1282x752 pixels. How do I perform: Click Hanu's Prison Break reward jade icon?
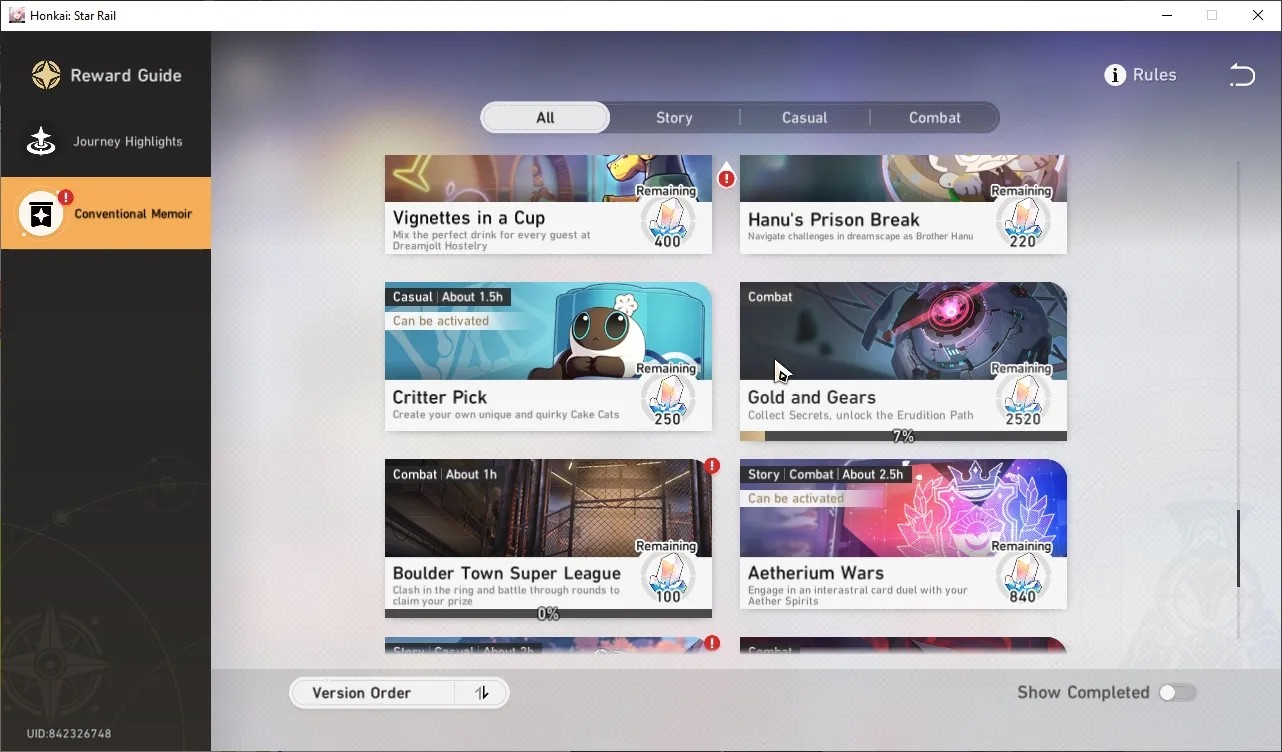click(x=1022, y=220)
